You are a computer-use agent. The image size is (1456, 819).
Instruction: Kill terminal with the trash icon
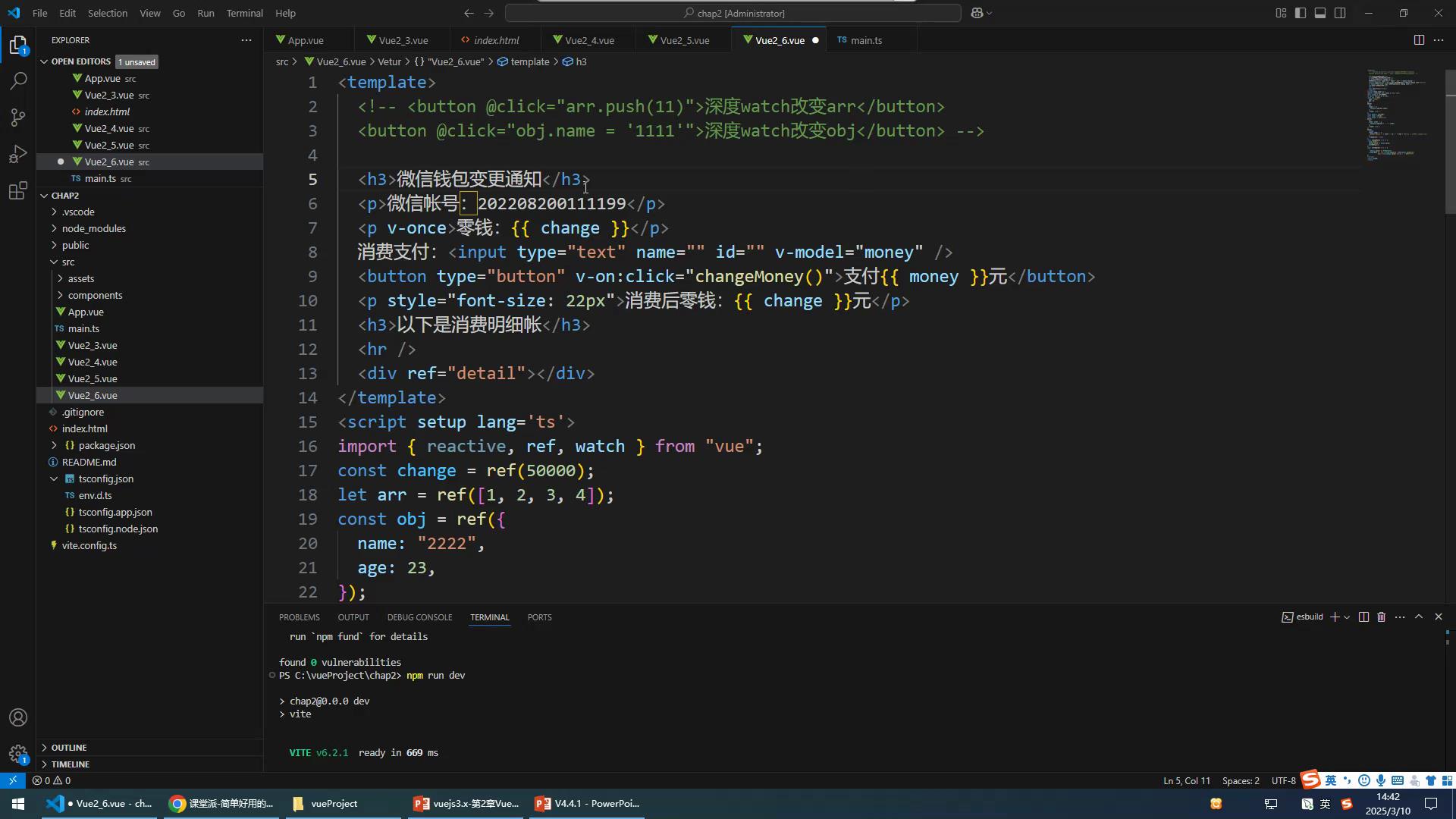(x=1381, y=617)
